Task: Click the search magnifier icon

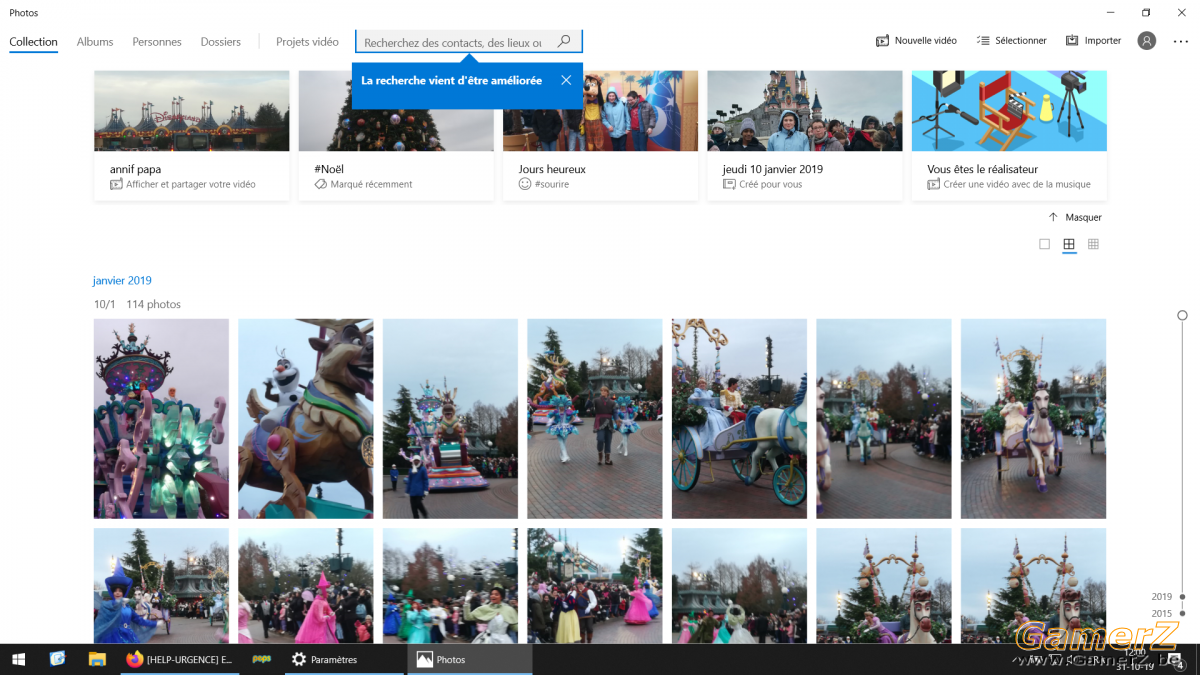Action: (x=564, y=41)
